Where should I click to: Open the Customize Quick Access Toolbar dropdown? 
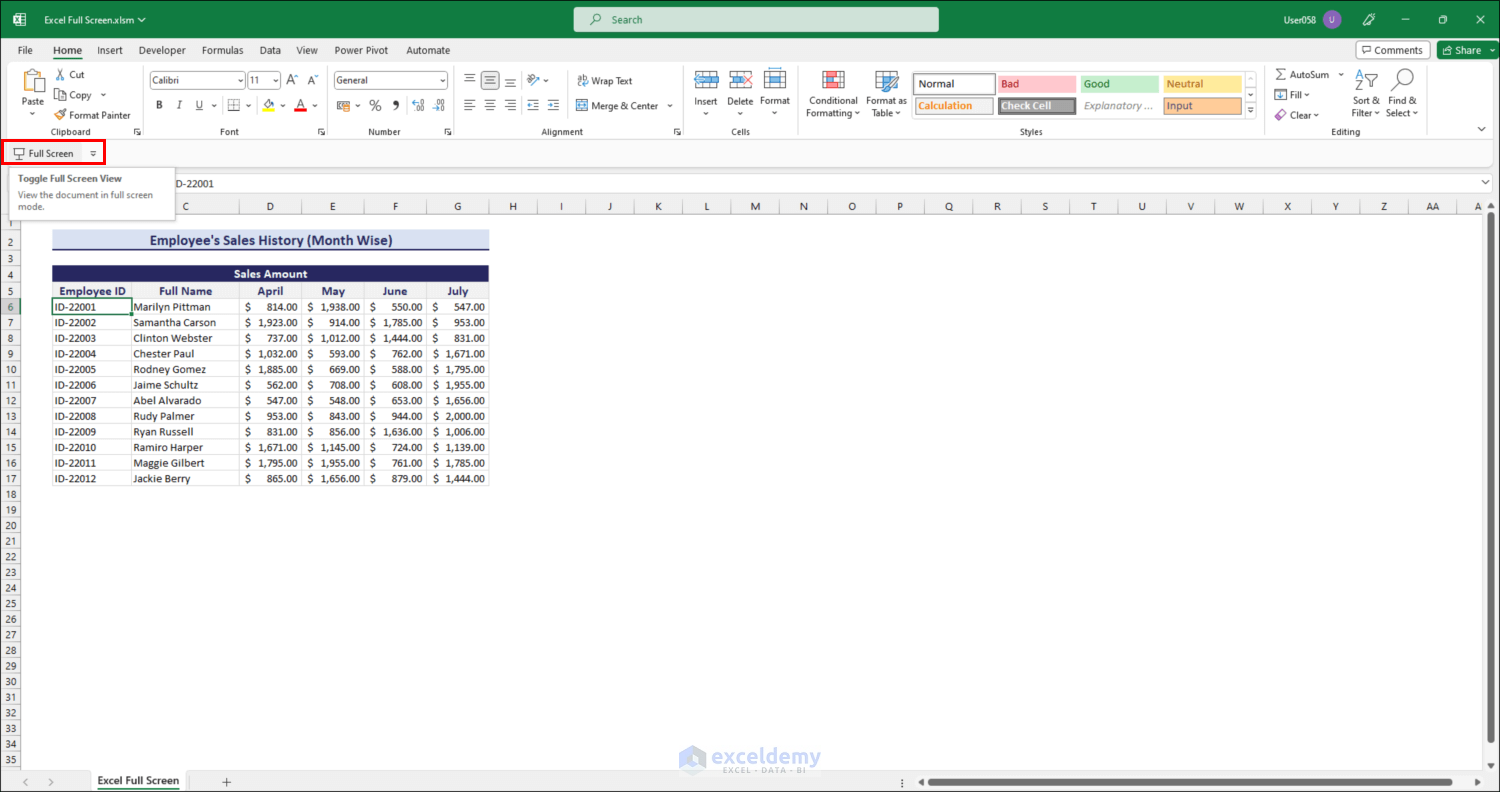point(93,154)
